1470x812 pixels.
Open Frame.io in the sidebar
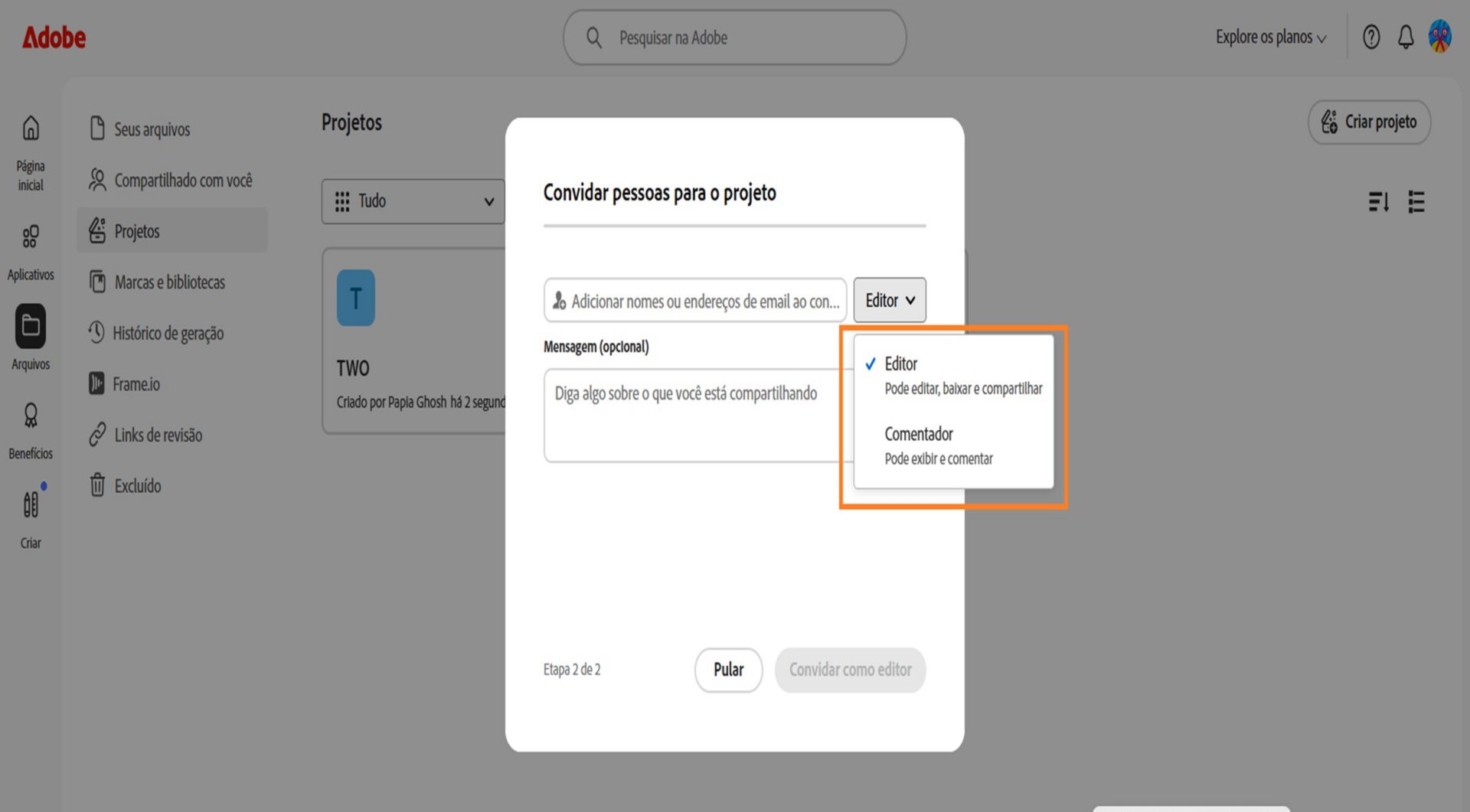[172, 383]
